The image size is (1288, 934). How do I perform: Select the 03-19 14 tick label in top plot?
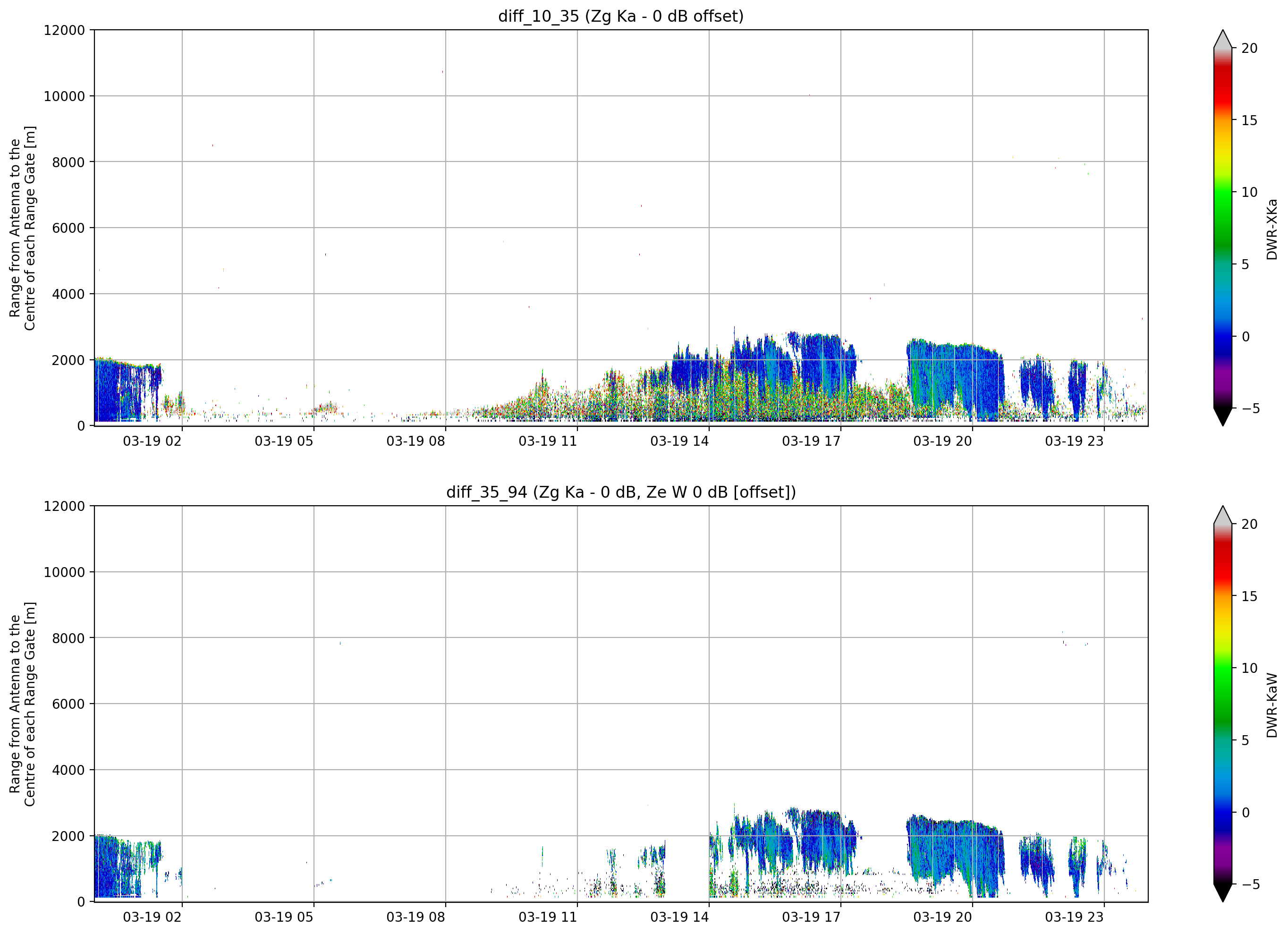(679, 442)
